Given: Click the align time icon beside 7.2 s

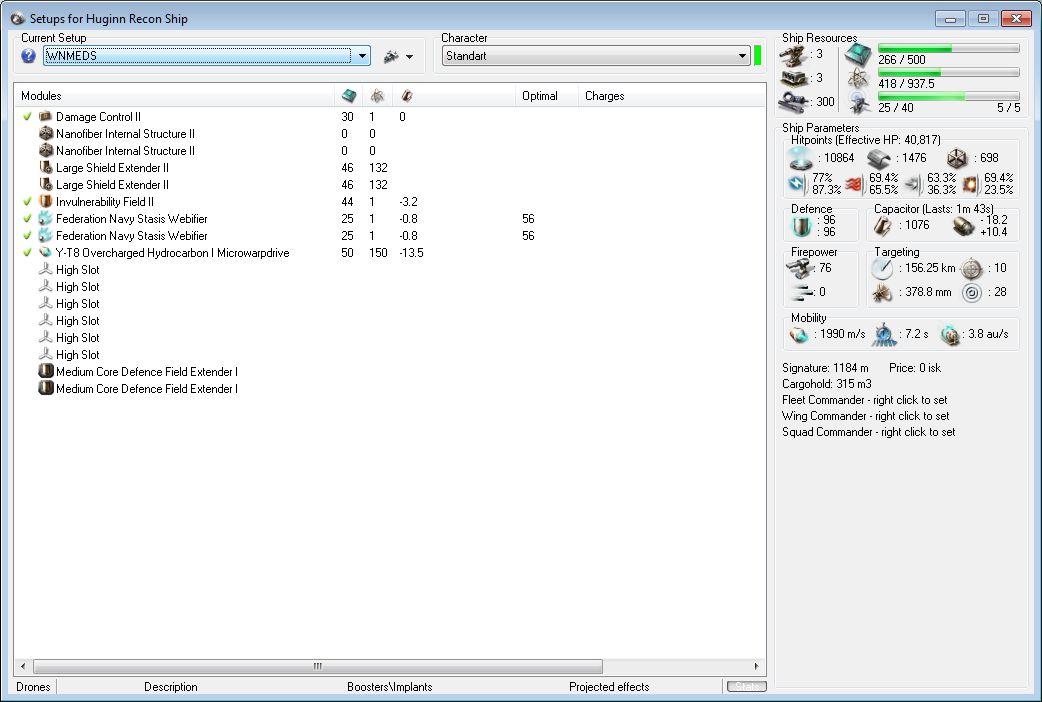Looking at the screenshot, I should [x=885, y=334].
